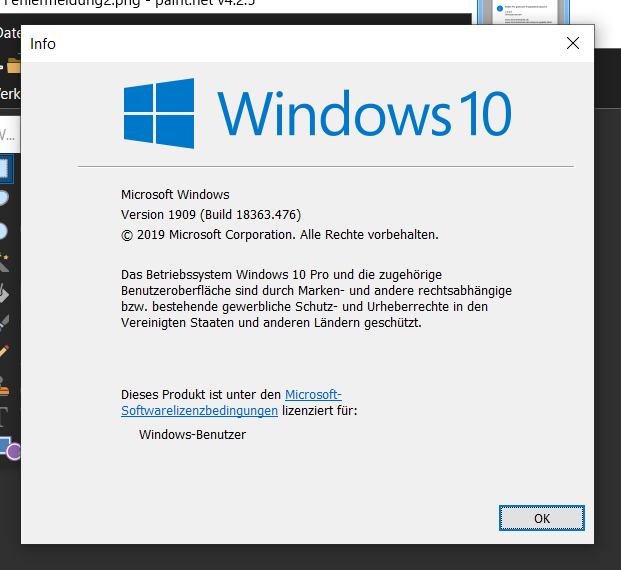621x570 pixels.
Task: Select the Rectangle Select tool in paint.net
Action: point(6,169)
